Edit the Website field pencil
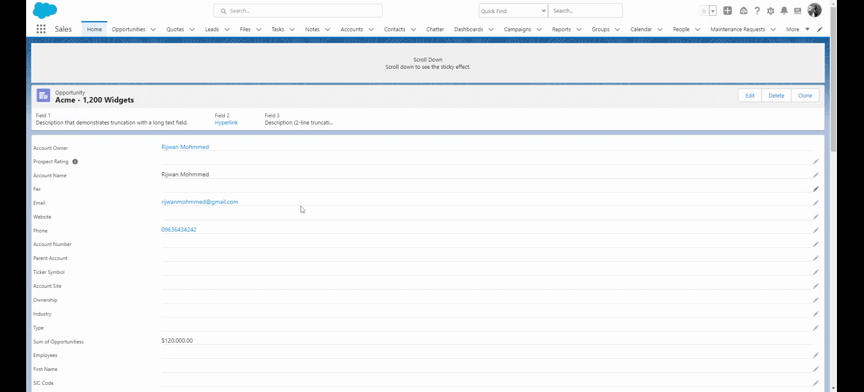 coord(816,217)
